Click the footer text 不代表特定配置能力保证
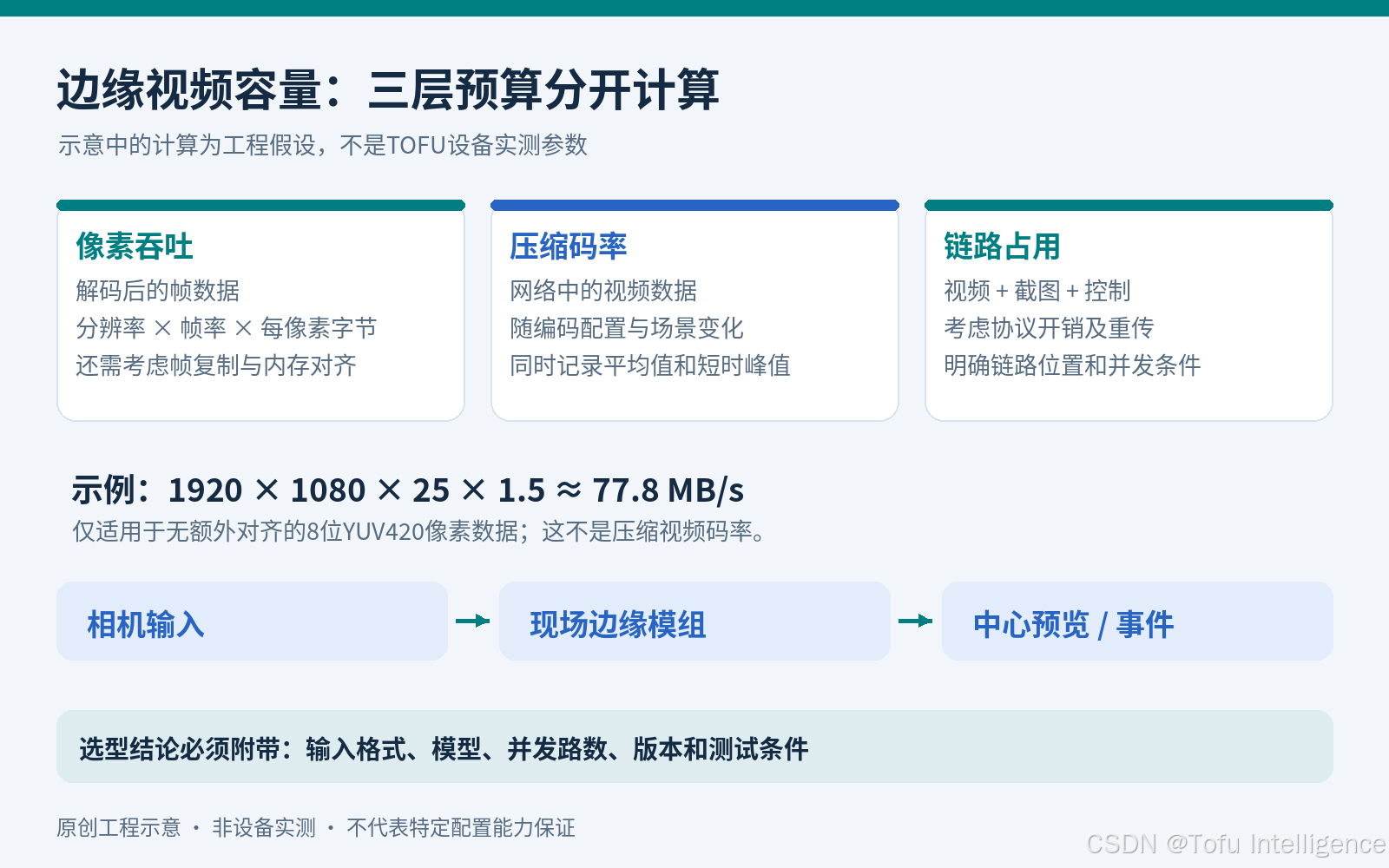 coord(461,828)
